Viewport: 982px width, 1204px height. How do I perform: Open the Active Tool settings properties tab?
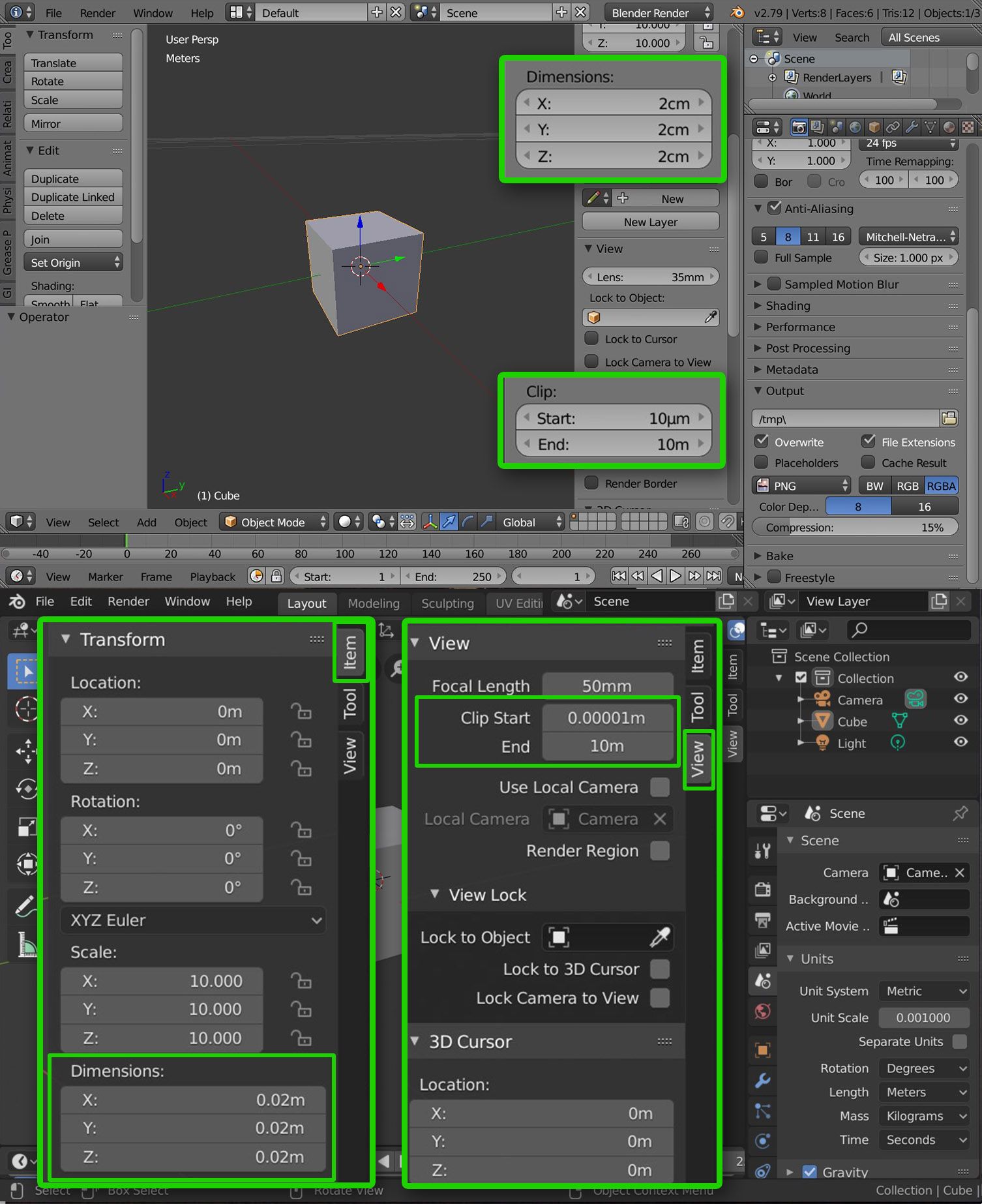(762, 850)
